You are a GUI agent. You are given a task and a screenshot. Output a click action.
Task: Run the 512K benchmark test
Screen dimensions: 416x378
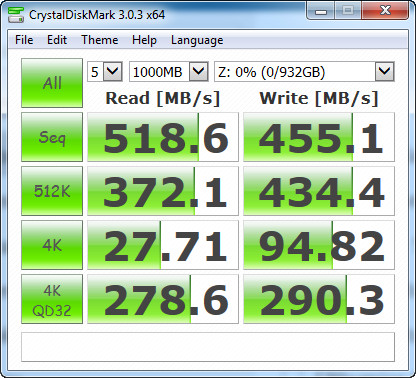pyautogui.click(x=52, y=191)
